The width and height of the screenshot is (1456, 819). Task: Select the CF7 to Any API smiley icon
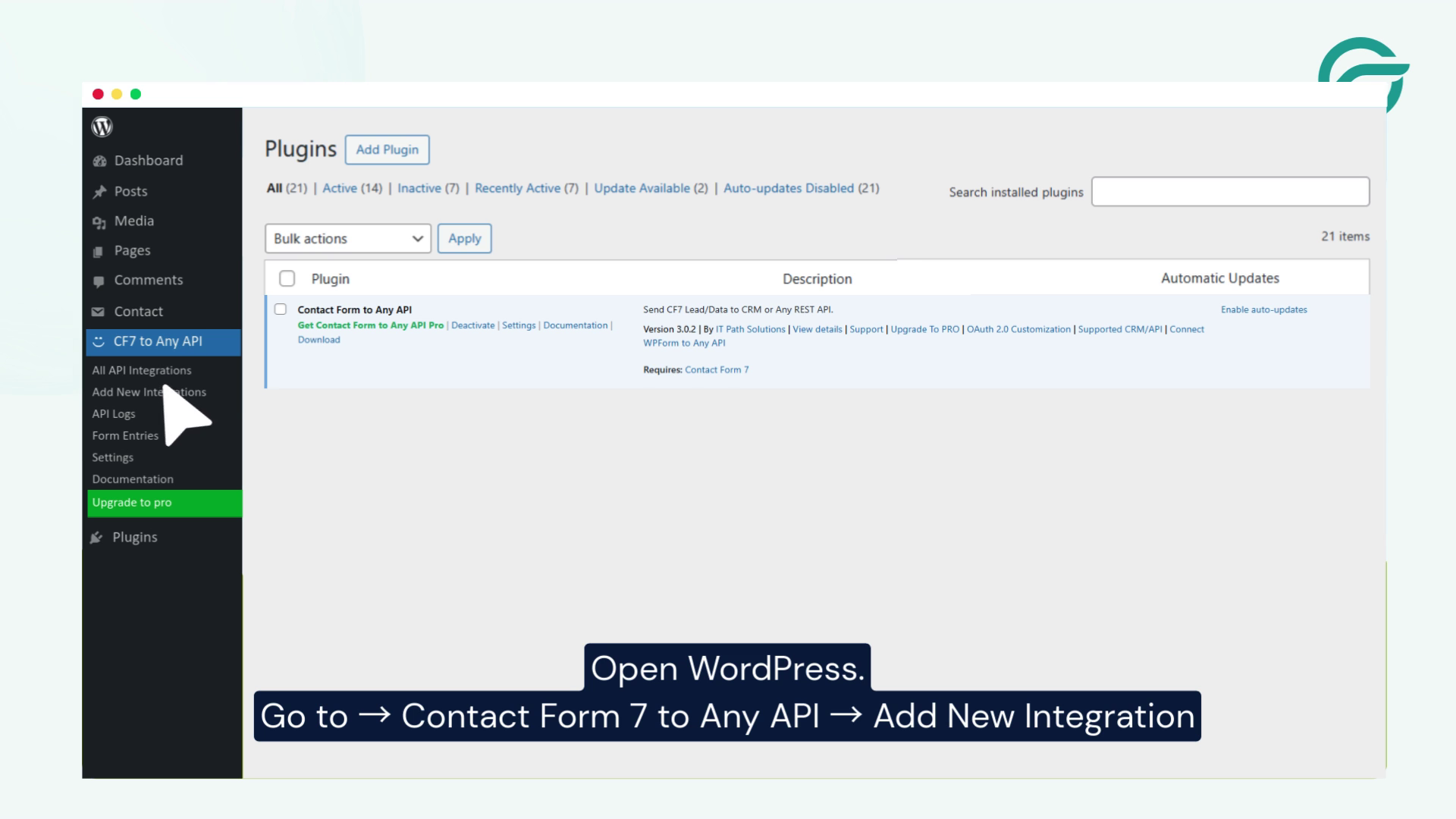click(99, 341)
